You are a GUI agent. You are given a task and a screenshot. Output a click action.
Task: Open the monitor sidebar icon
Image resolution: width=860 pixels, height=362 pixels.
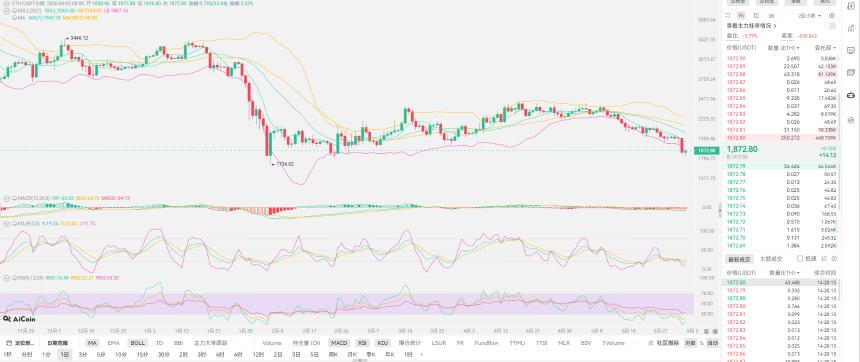tap(851, 50)
